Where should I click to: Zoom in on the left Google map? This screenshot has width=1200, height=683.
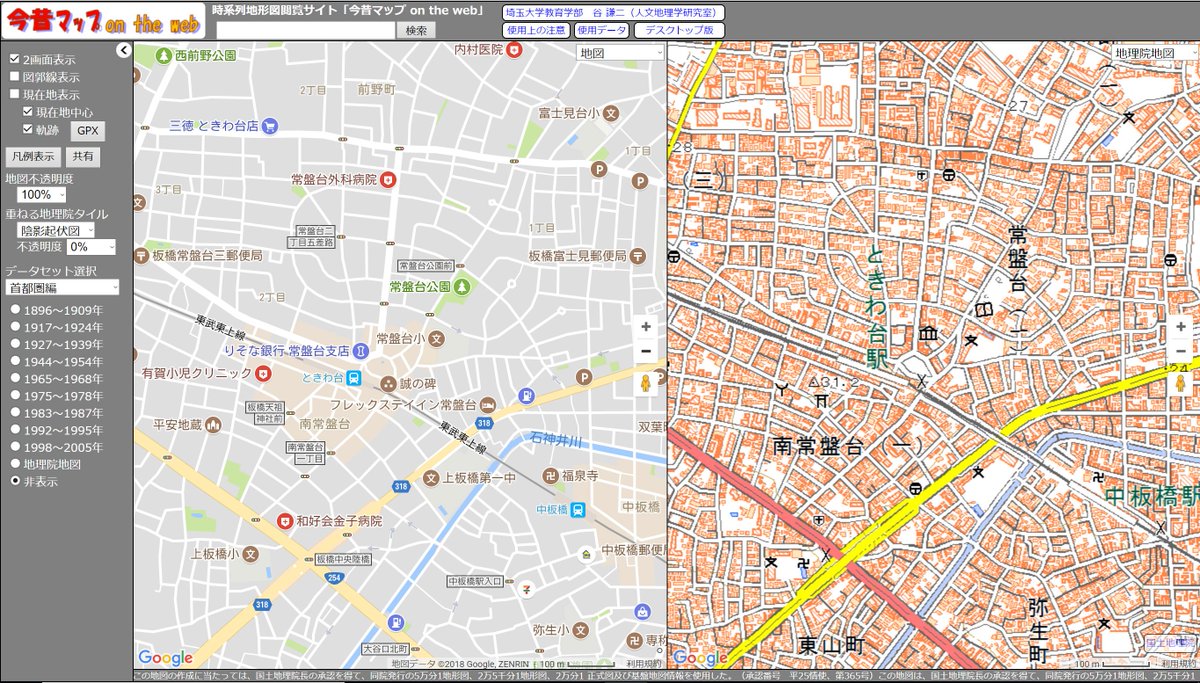point(646,327)
